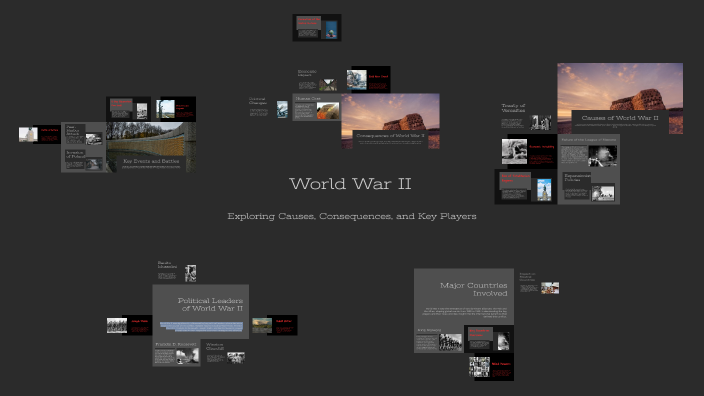Open the Franklin D. Roosevelt slide
704x396 pixels.
coord(176,353)
